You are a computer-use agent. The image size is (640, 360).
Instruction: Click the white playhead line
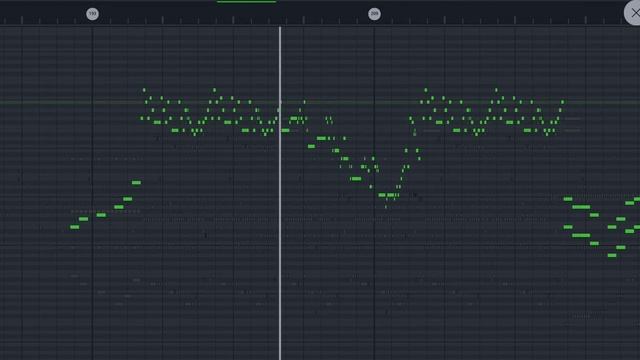click(x=280, y=193)
